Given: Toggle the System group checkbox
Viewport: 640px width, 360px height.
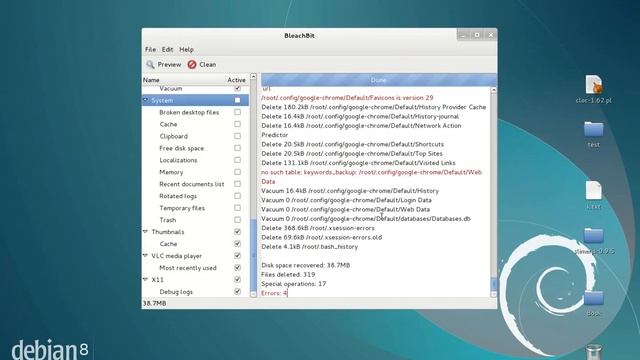Looking at the screenshot, I should pos(237,100).
